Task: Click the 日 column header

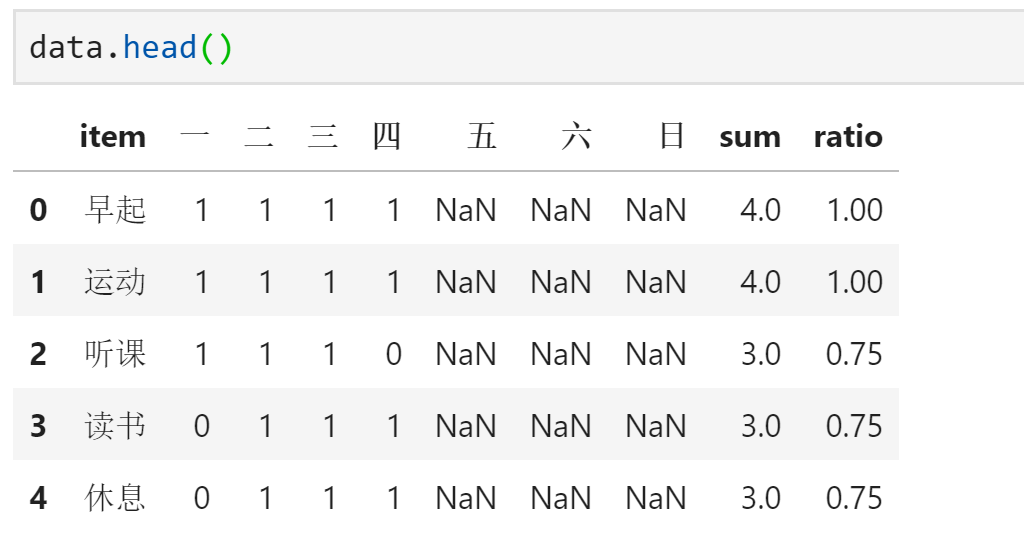Action: pos(672,137)
